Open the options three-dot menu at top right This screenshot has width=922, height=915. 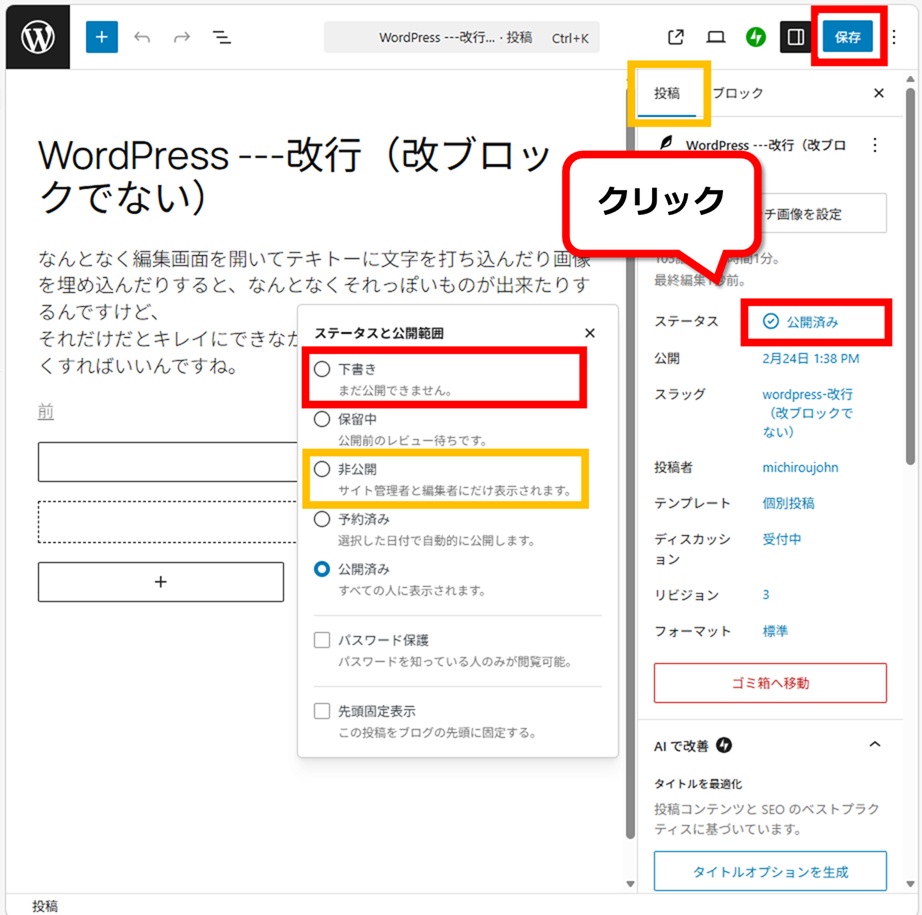pos(894,37)
